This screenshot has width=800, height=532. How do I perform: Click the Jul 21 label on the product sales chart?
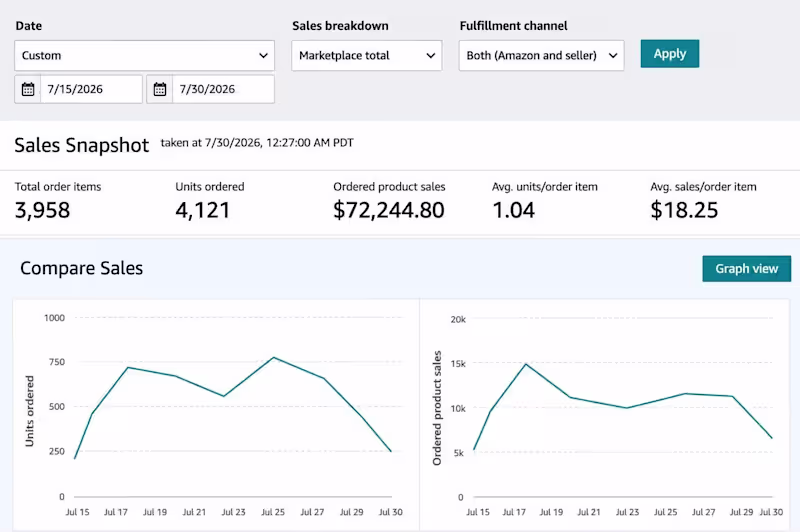click(589, 512)
